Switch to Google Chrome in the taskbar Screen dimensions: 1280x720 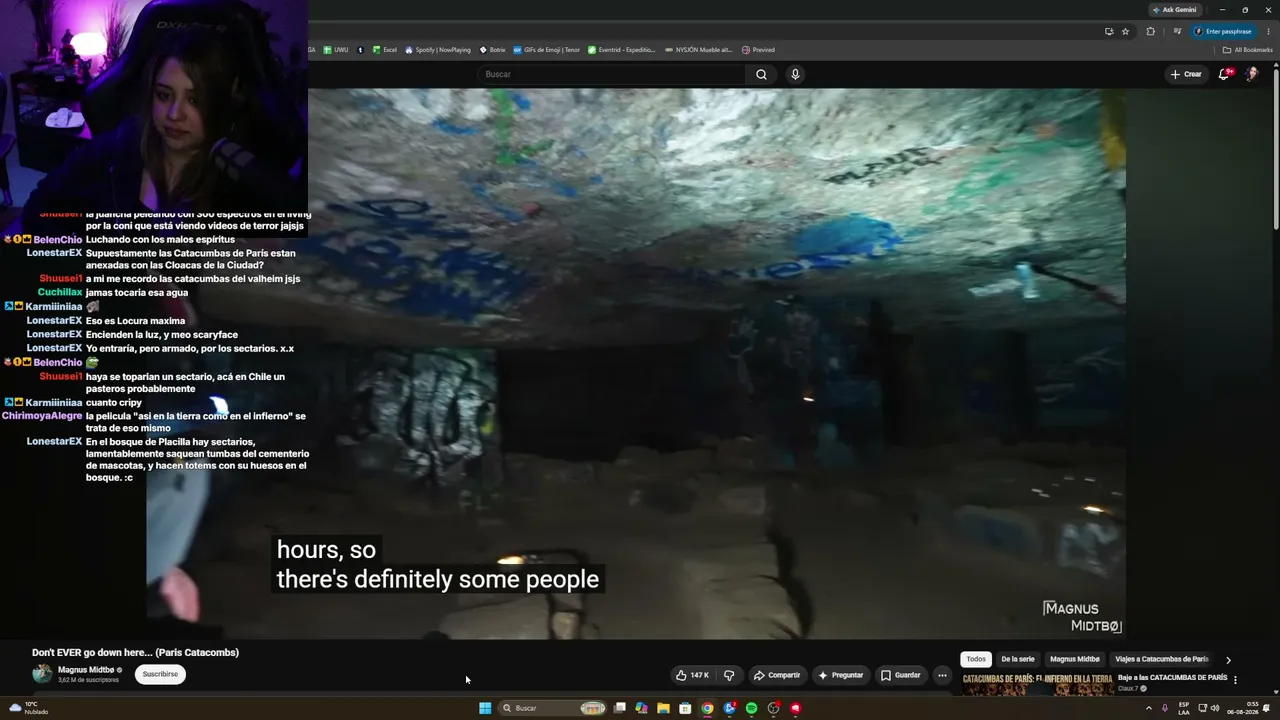coord(707,708)
